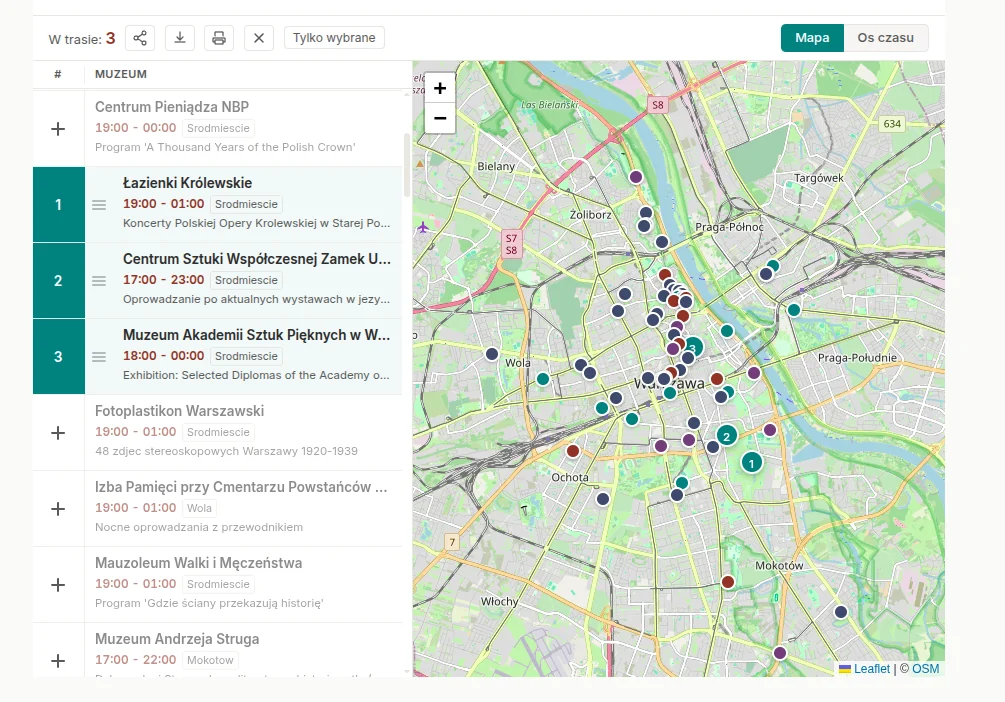Click drag handle of Centrum Sztuki Współczesnej row

(x=99, y=281)
